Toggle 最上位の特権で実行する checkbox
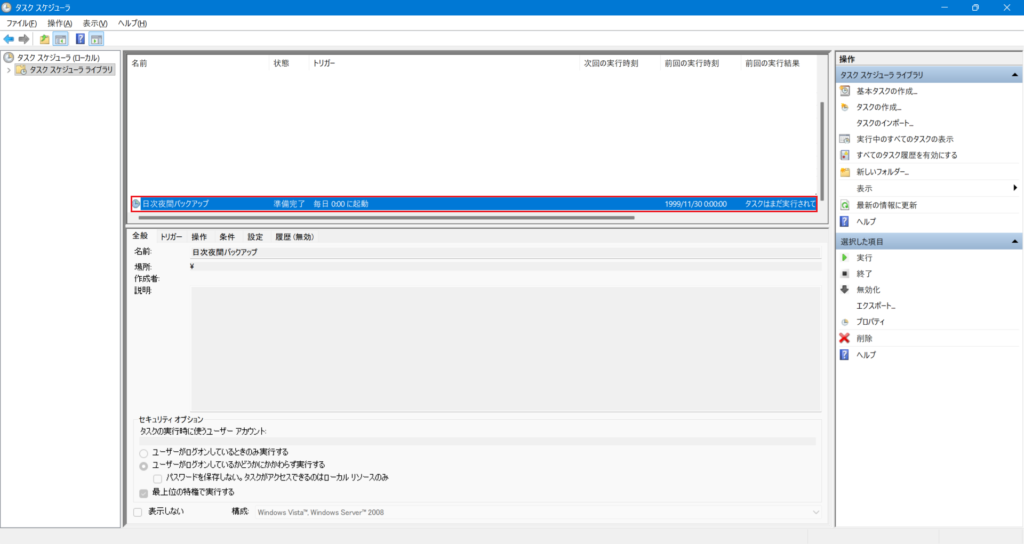This screenshot has height=544, width=1024. (144, 492)
